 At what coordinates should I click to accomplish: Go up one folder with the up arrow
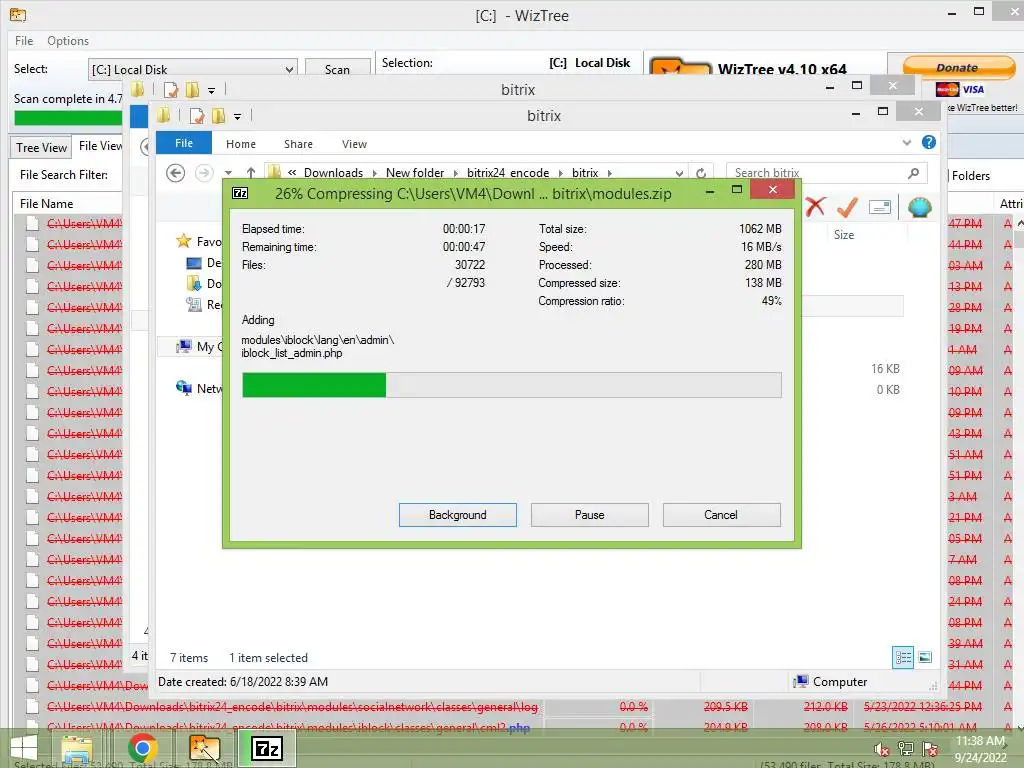(x=251, y=173)
